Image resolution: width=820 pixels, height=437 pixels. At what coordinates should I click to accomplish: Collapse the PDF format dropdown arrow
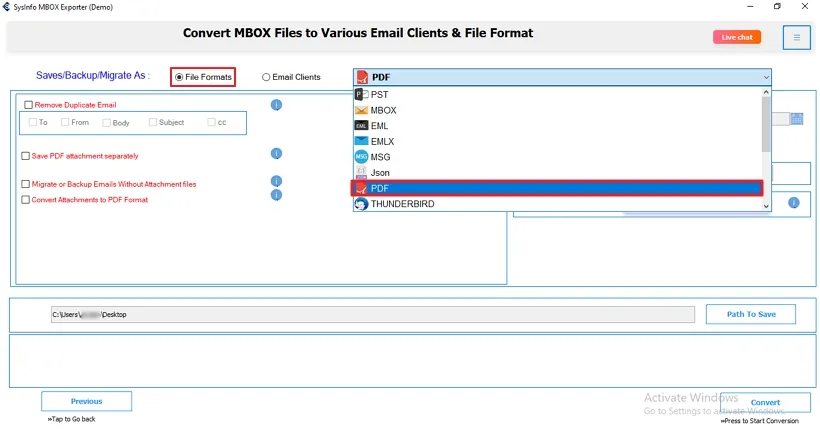766,77
